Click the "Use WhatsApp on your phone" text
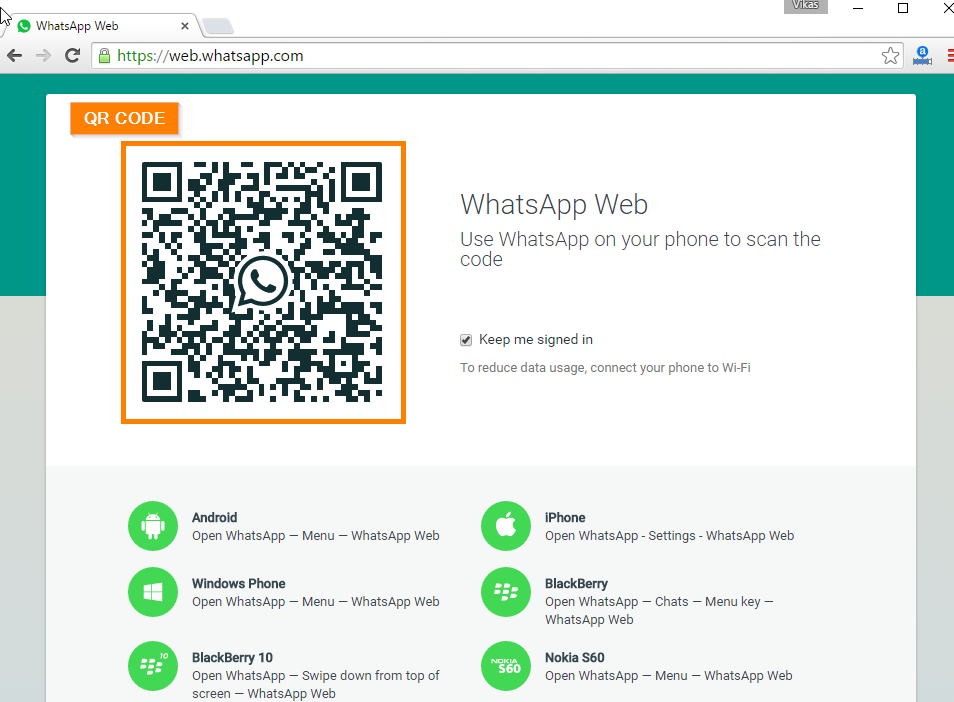 point(640,249)
